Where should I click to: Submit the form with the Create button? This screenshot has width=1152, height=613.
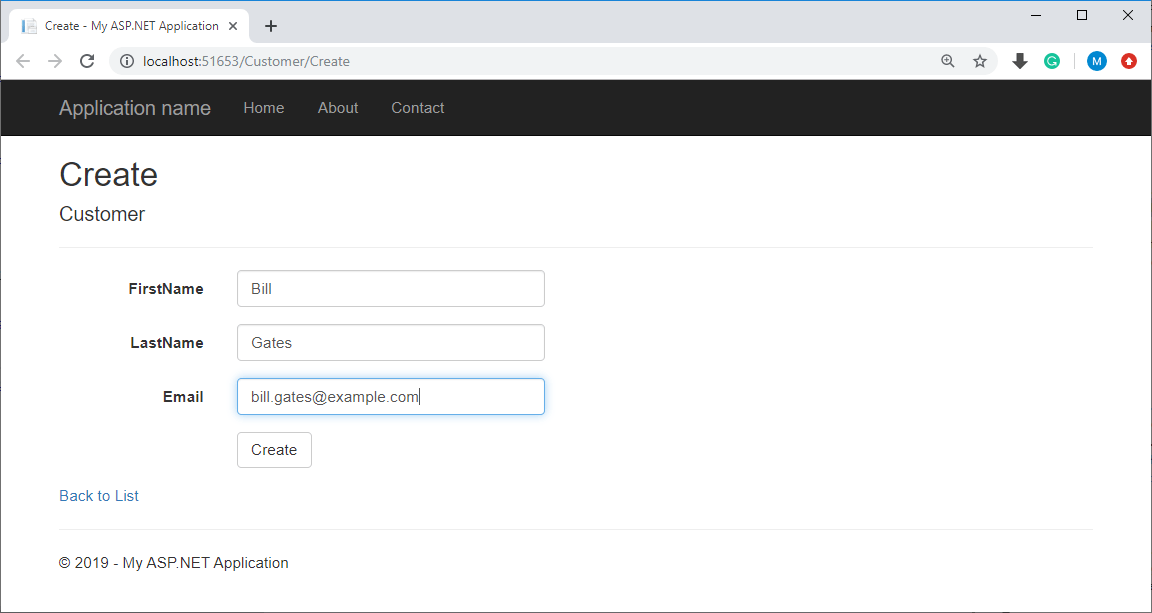click(274, 449)
